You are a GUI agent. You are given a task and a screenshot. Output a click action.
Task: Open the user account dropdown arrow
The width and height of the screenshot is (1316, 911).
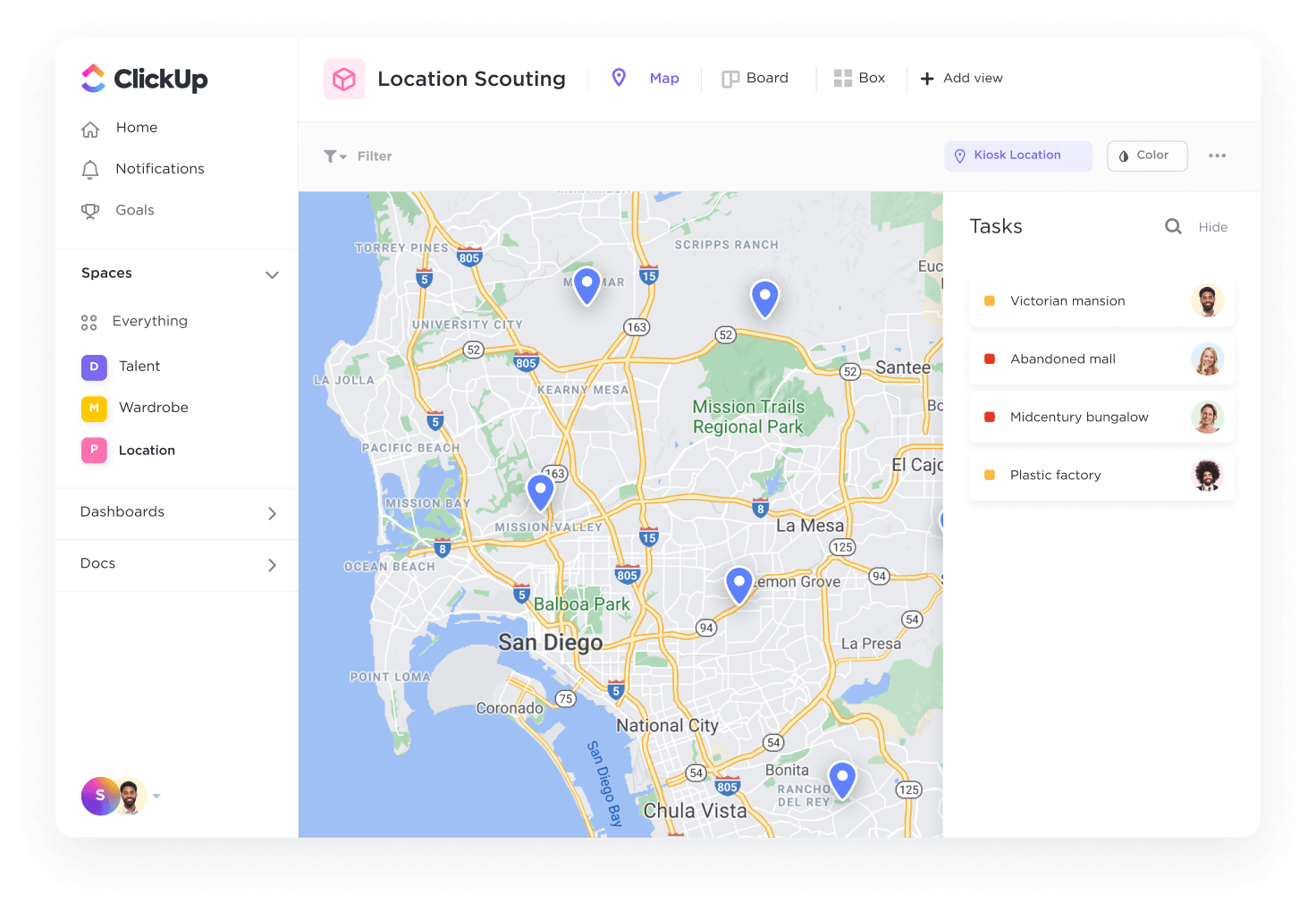[x=156, y=796]
